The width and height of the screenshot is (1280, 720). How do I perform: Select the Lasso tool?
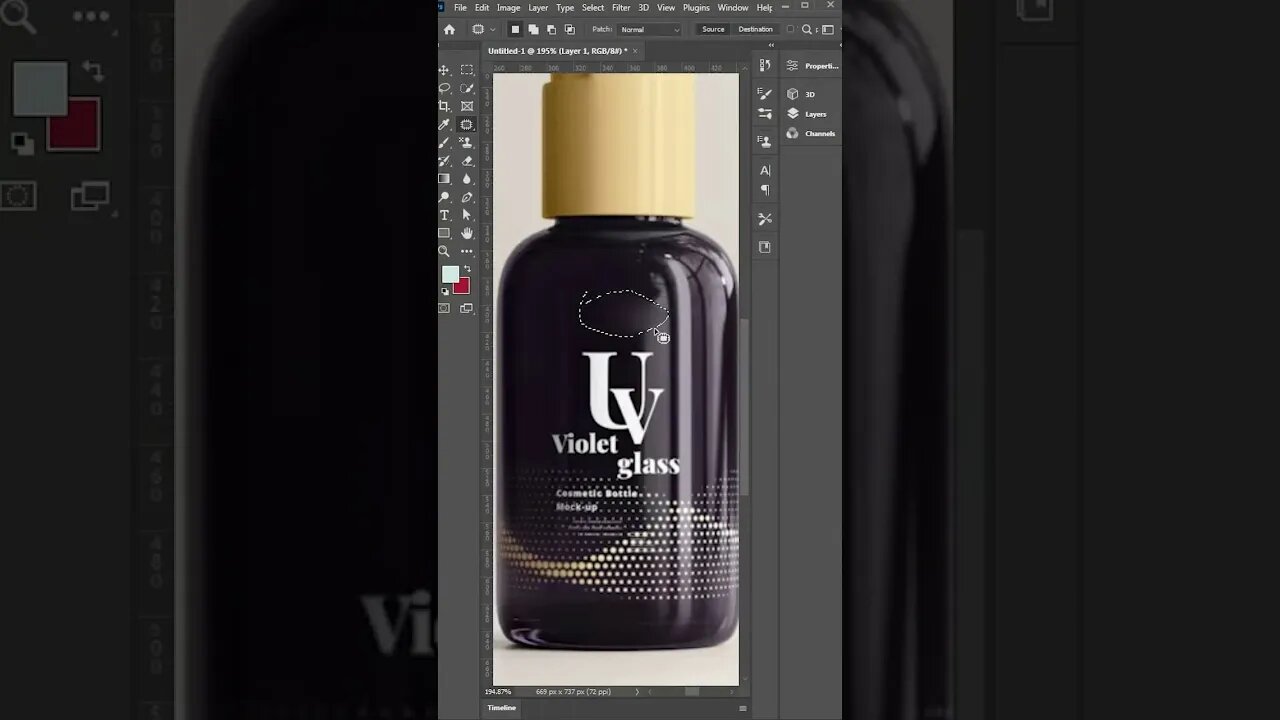point(444,88)
